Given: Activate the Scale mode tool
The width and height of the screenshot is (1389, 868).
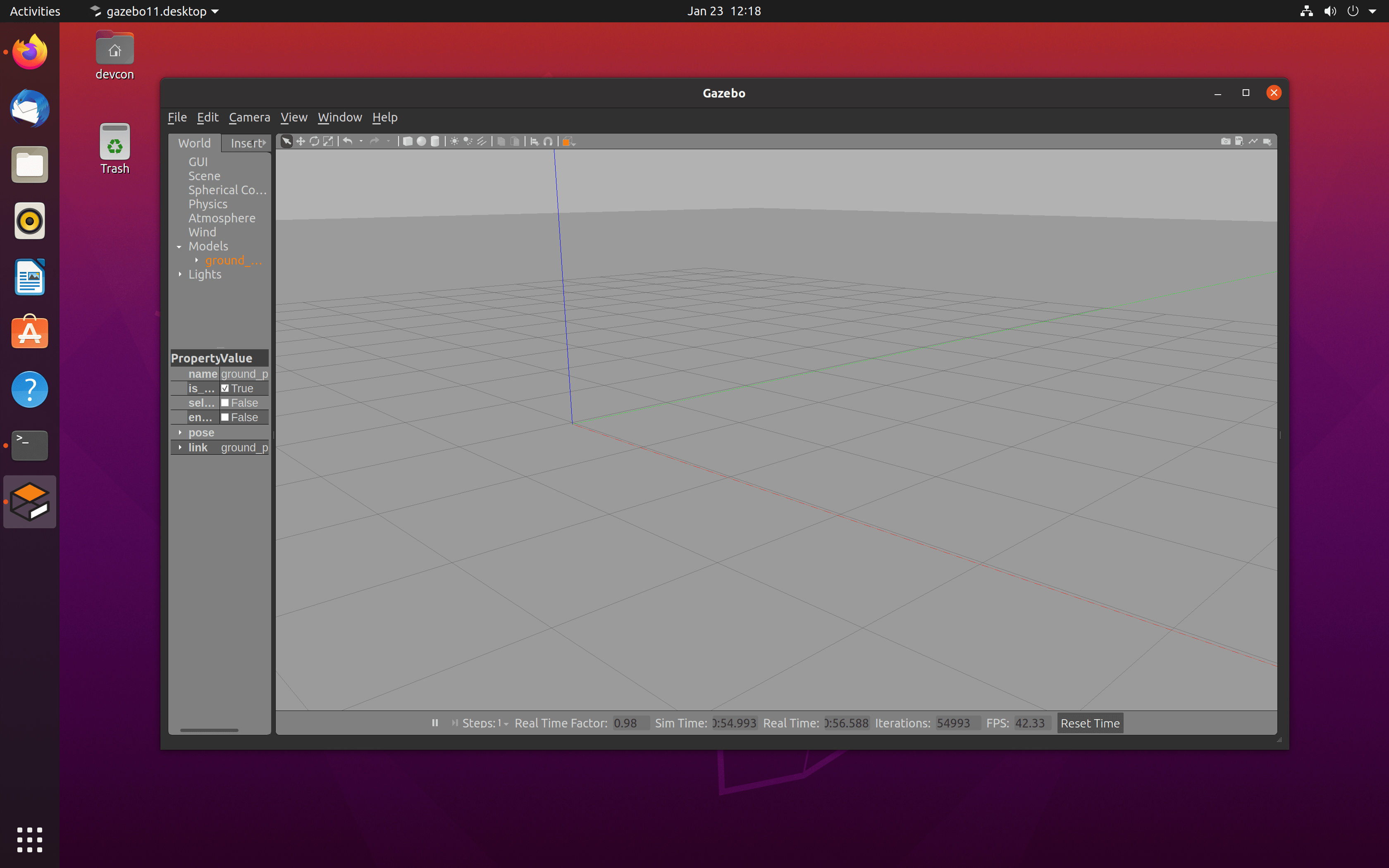Looking at the screenshot, I should click(x=328, y=141).
